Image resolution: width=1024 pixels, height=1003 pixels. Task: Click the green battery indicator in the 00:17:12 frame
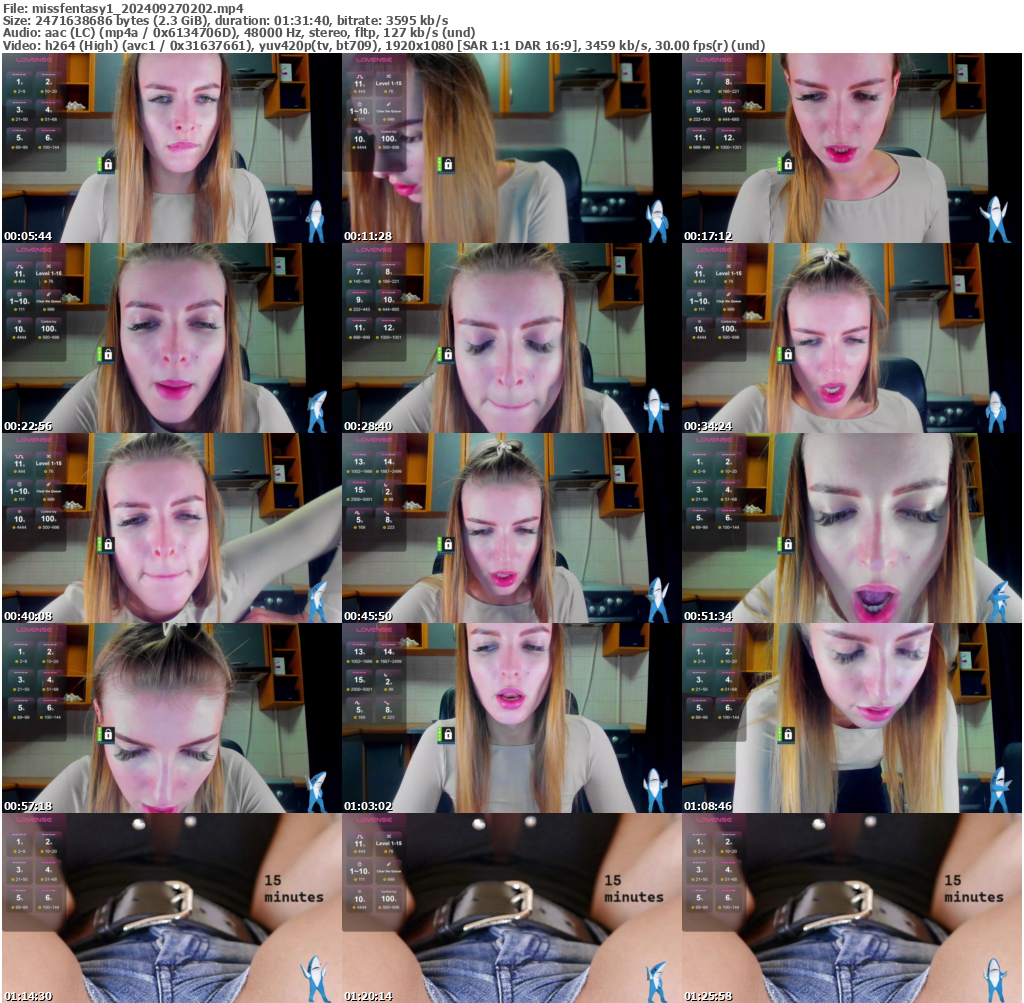coord(779,164)
